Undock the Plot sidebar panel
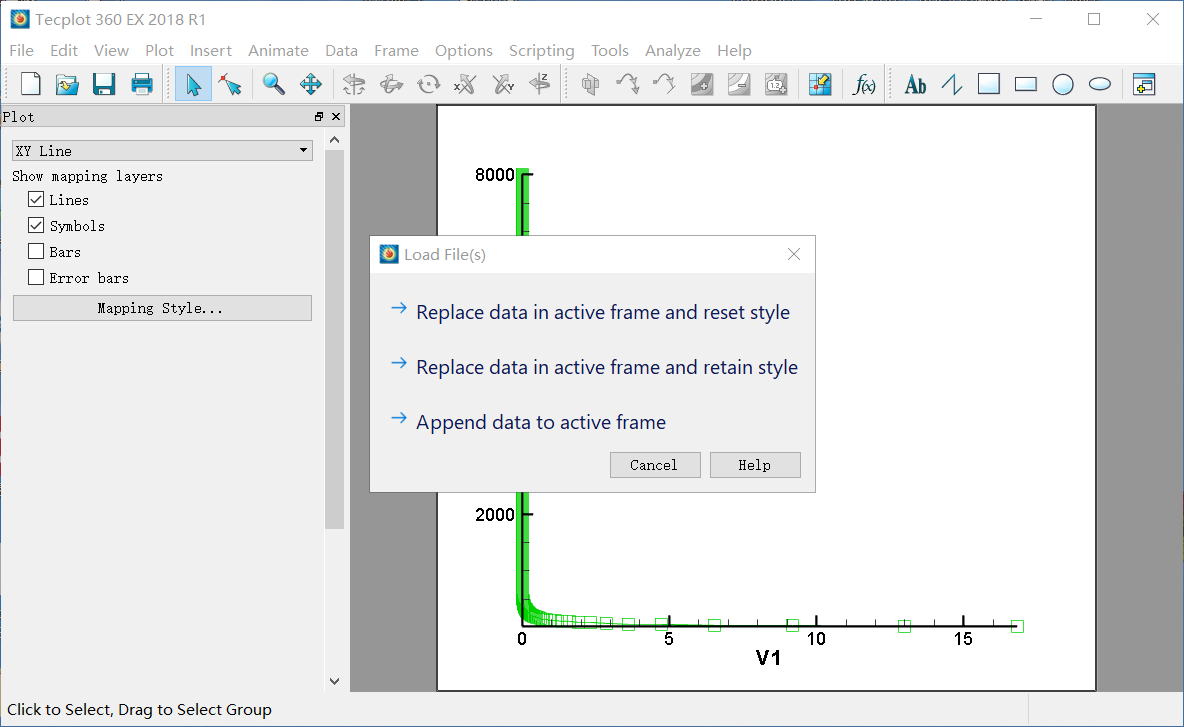The height and width of the screenshot is (727, 1184). 319,116
